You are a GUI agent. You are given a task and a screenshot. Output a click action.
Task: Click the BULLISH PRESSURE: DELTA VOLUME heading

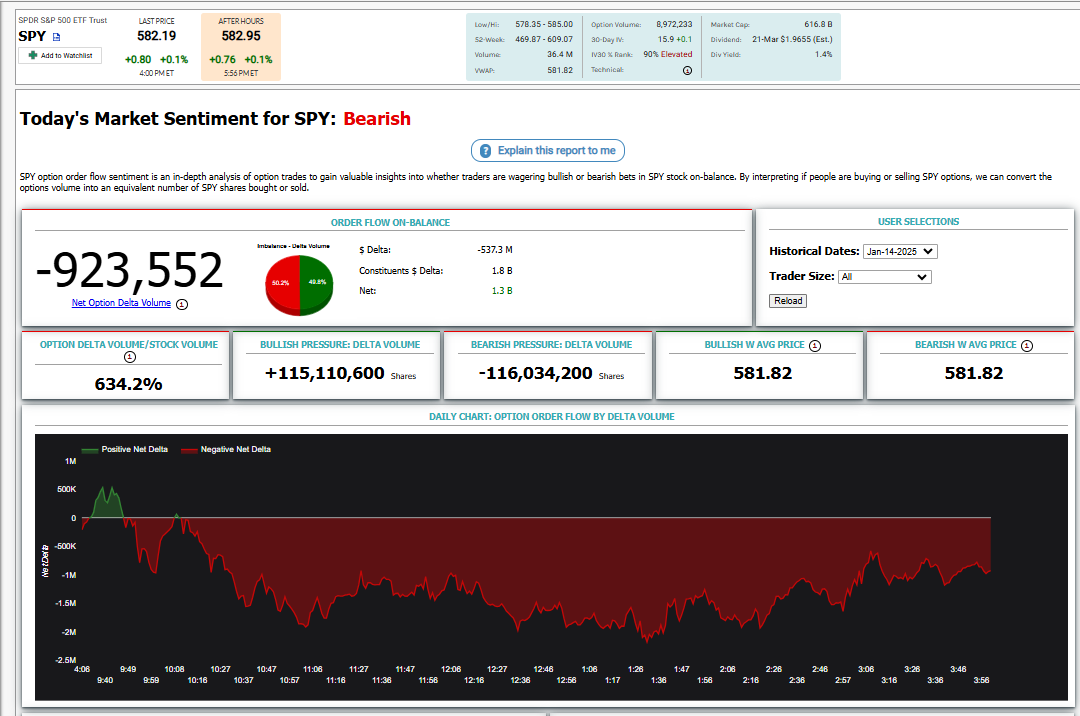340,345
